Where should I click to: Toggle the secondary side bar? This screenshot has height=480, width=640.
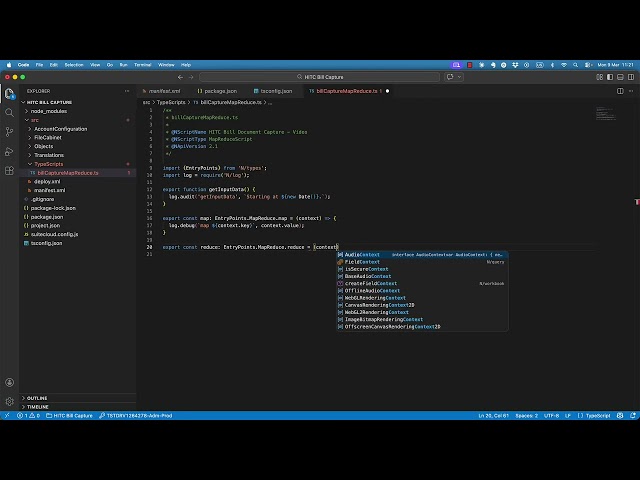(631, 77)
